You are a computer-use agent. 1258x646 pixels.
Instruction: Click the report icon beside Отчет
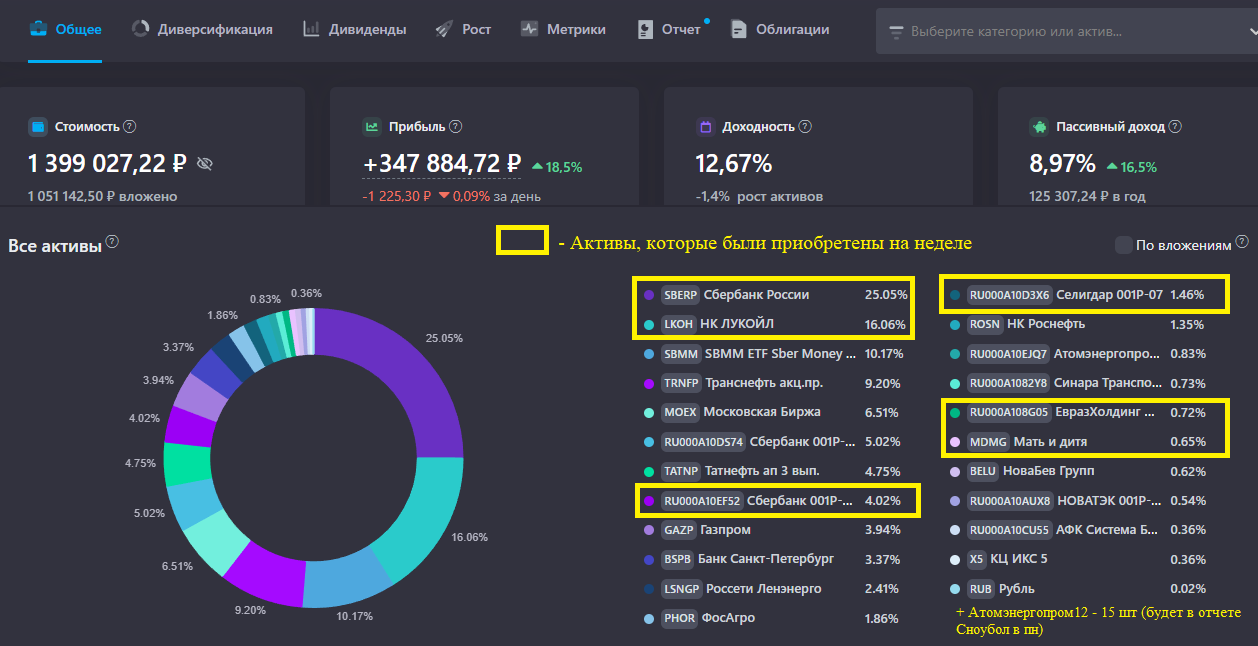tap(646, 30)
